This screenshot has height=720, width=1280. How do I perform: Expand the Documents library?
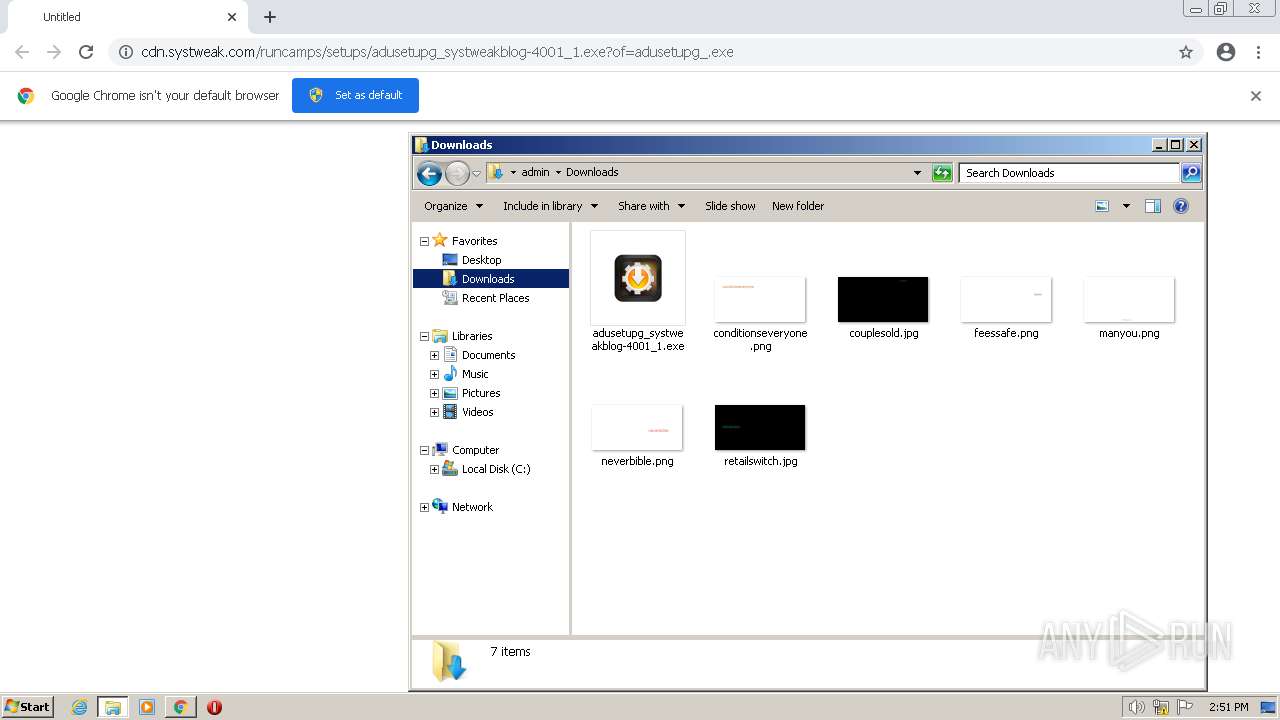click(x=434, y=355)
